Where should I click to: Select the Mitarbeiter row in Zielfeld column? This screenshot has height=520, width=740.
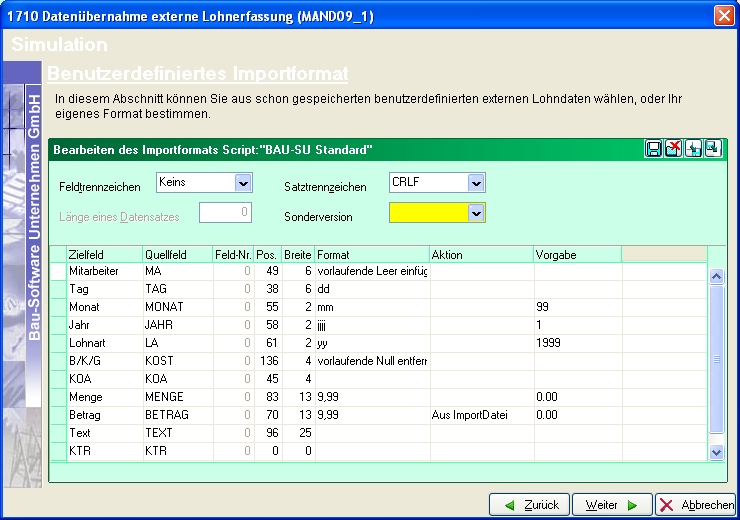(x=103, y=271)
